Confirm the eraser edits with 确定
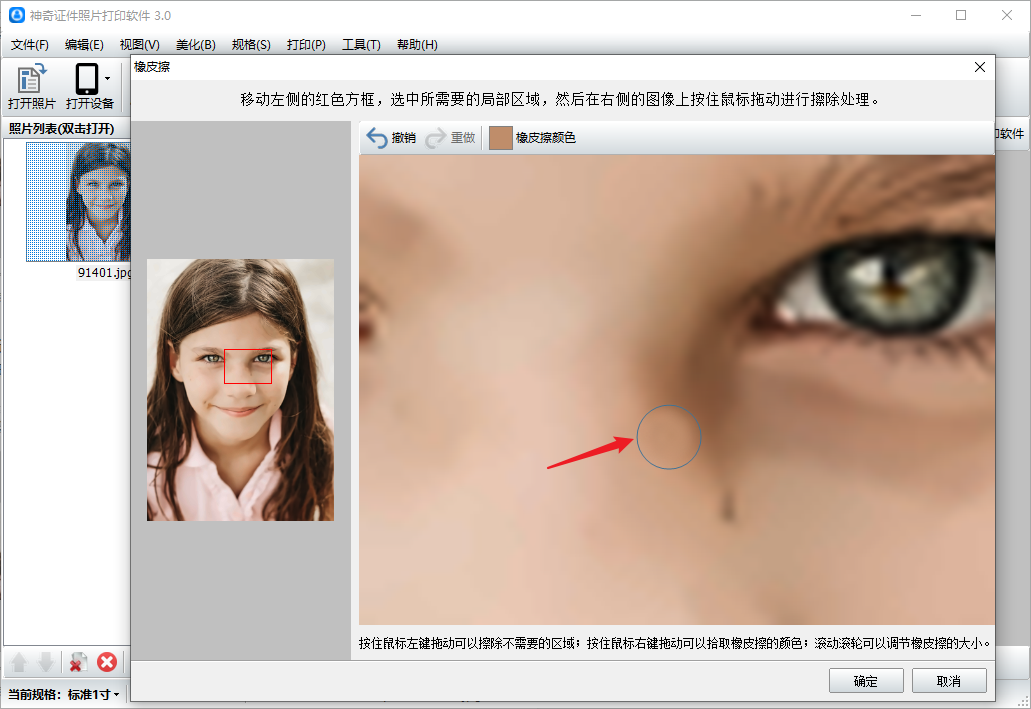Image resolution: width=1031 pixels, height=709 pixels. [x=865, y=681]
